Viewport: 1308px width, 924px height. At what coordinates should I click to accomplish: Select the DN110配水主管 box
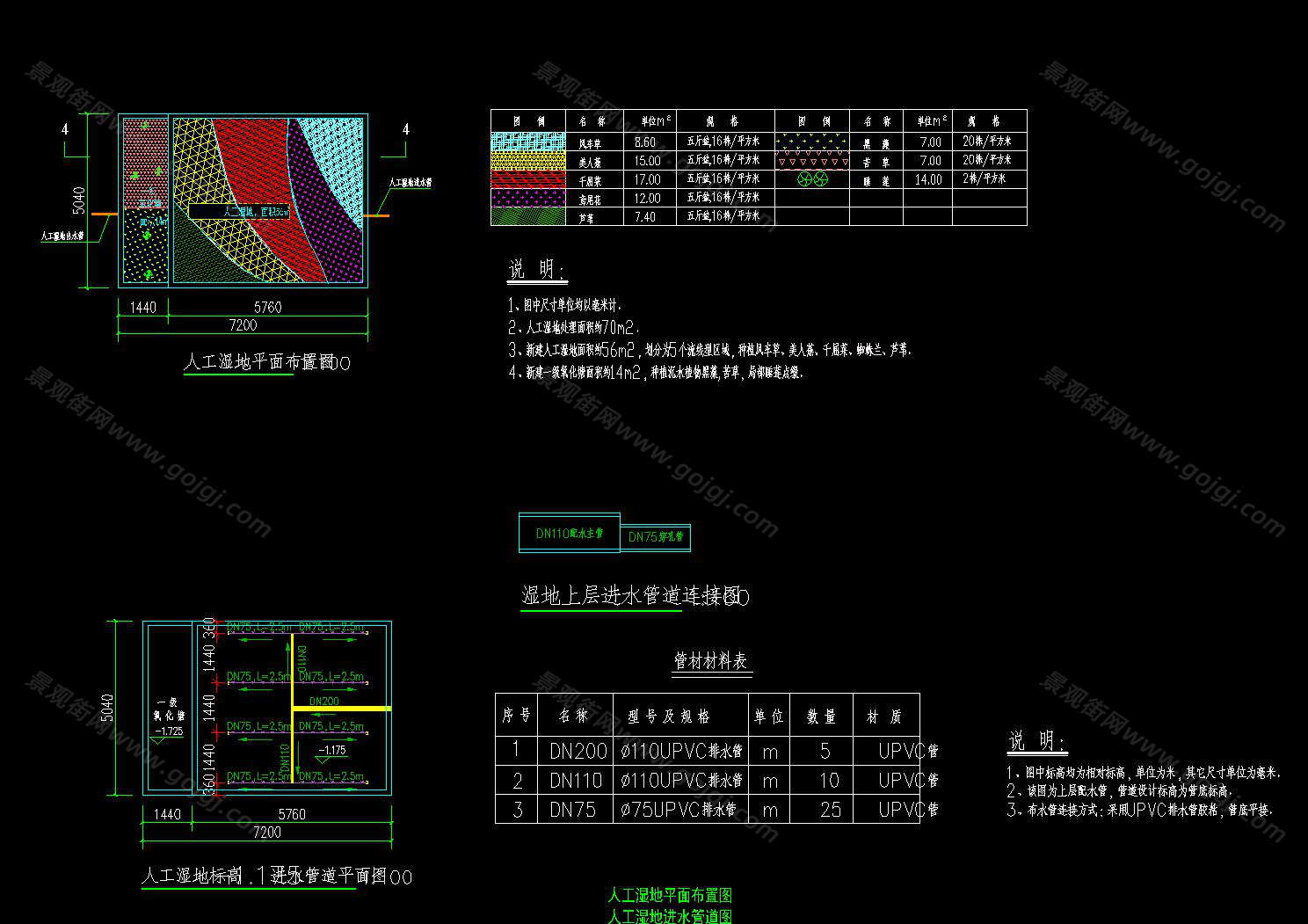click(x=570, y=533)
